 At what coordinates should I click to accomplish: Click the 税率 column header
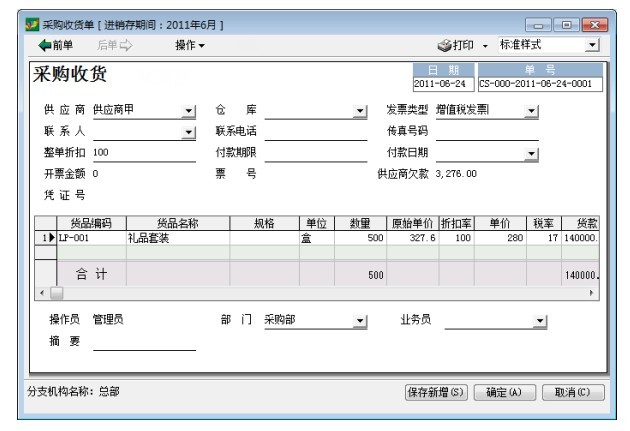(x=544, y=223)
